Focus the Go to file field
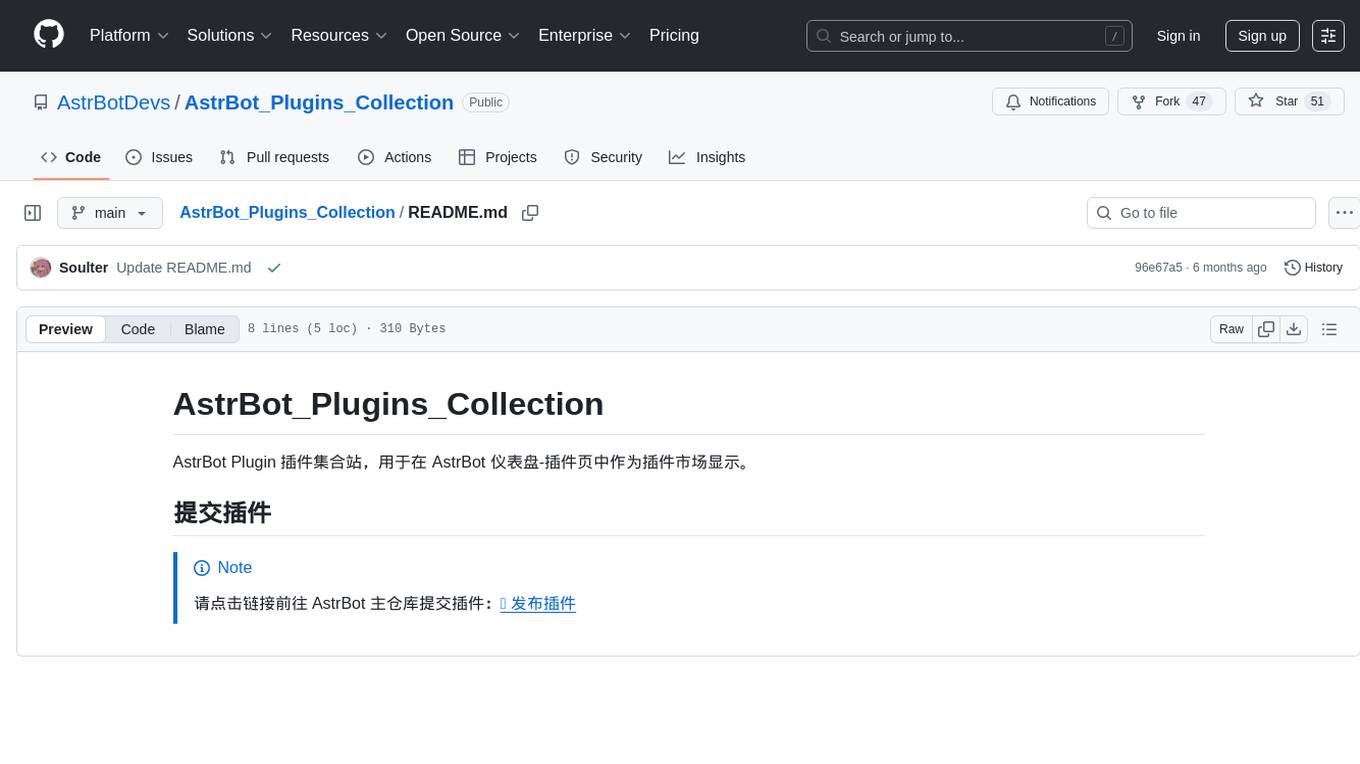Image resolution: width=1360 pixels, height=764 pixels. click(1201, 213)
